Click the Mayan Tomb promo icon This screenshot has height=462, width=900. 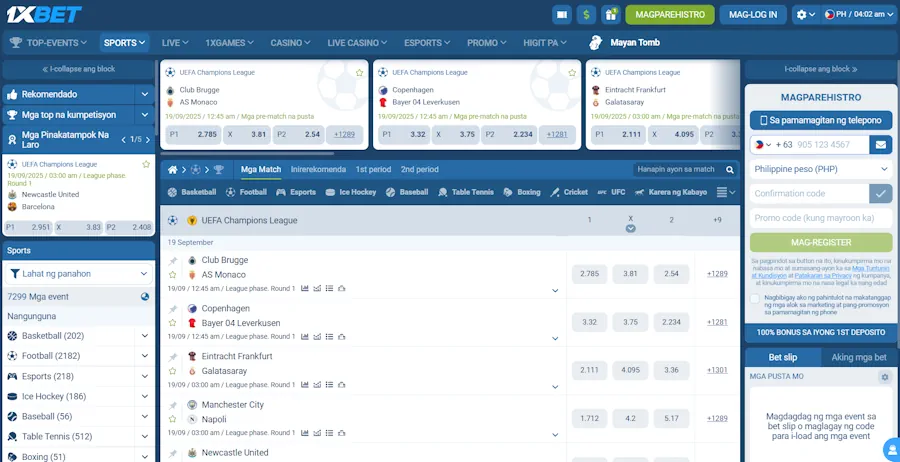pos(596,42)
